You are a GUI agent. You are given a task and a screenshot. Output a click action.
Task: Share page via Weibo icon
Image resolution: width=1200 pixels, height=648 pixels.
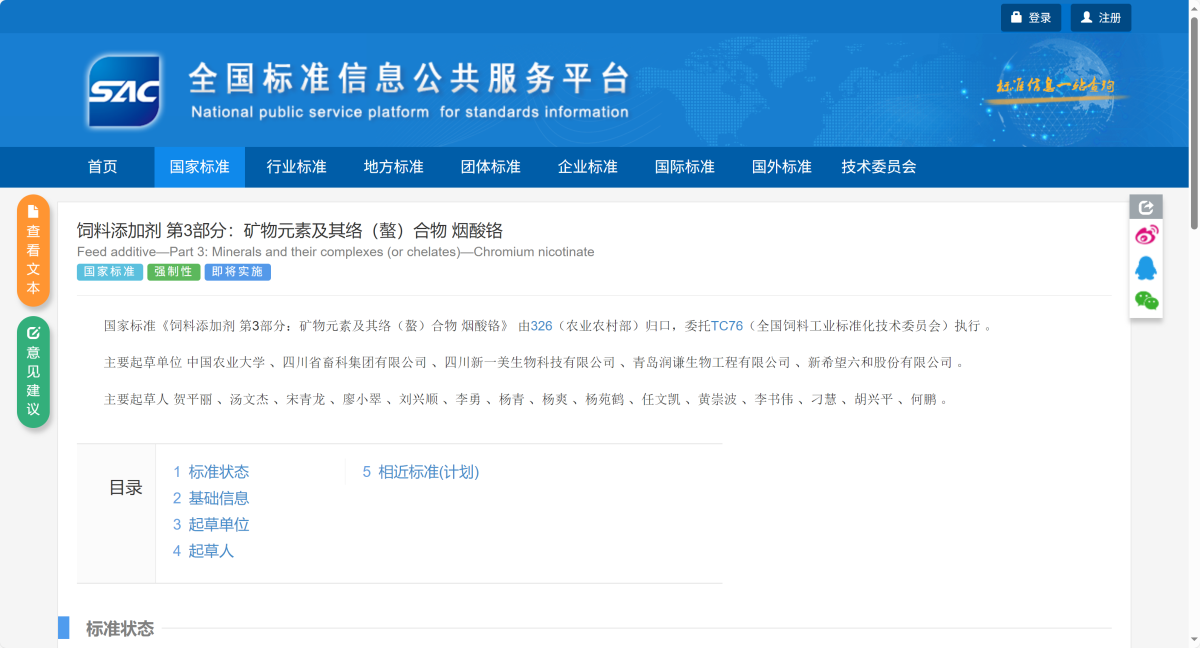1146,236
